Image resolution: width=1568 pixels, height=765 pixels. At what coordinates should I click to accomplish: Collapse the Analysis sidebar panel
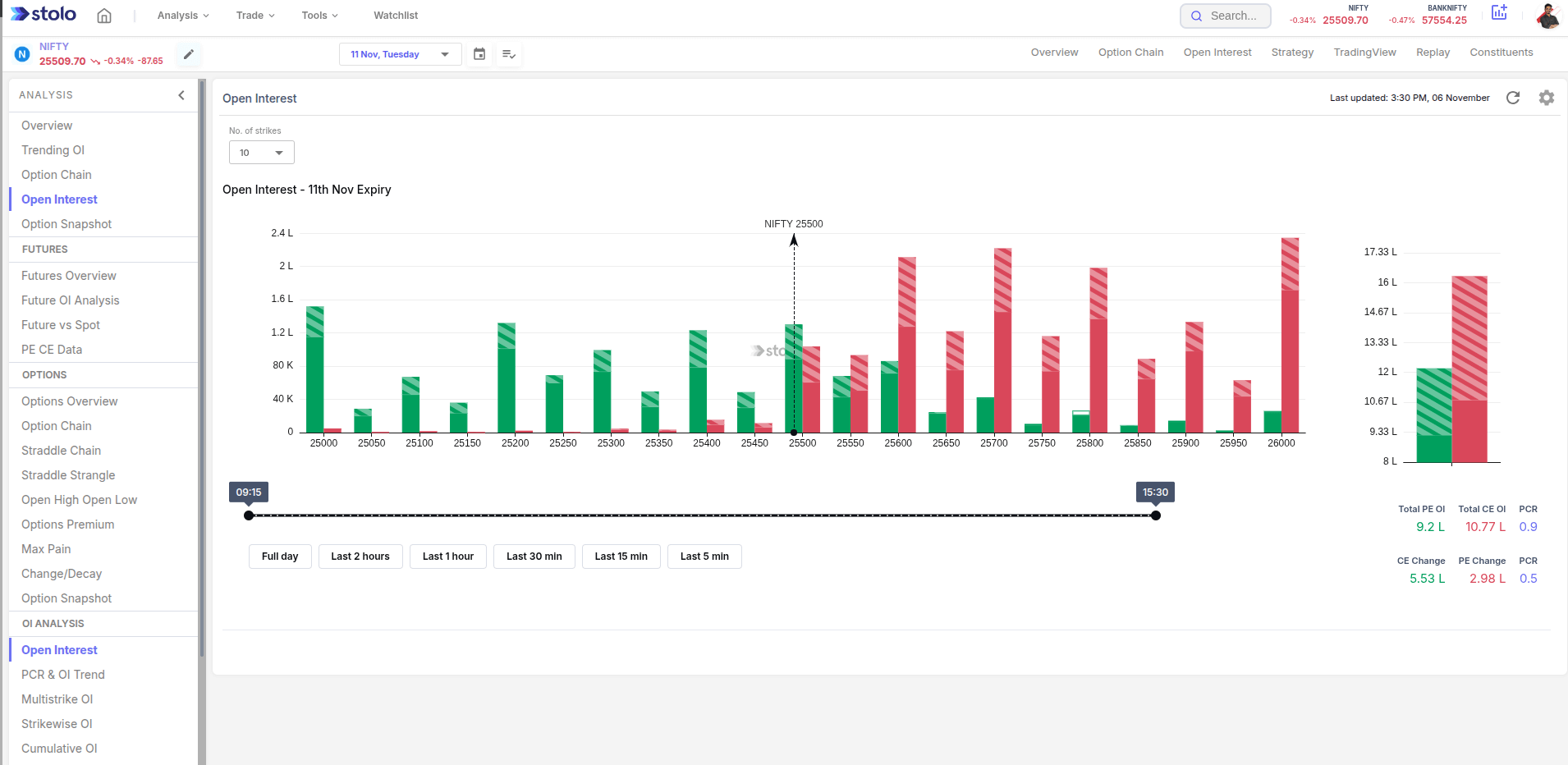tap(181, 95)
